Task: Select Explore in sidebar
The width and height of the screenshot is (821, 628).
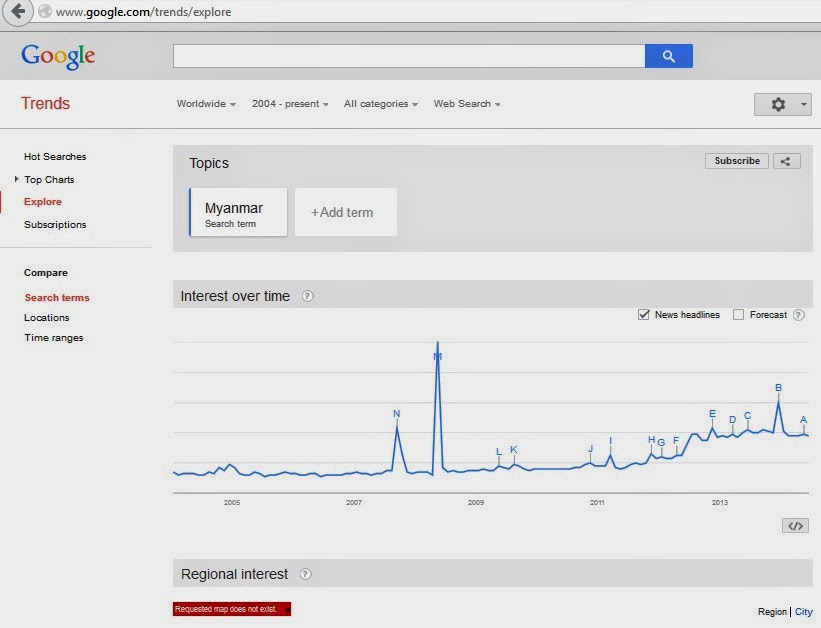Action: click(x=43, y=202)
